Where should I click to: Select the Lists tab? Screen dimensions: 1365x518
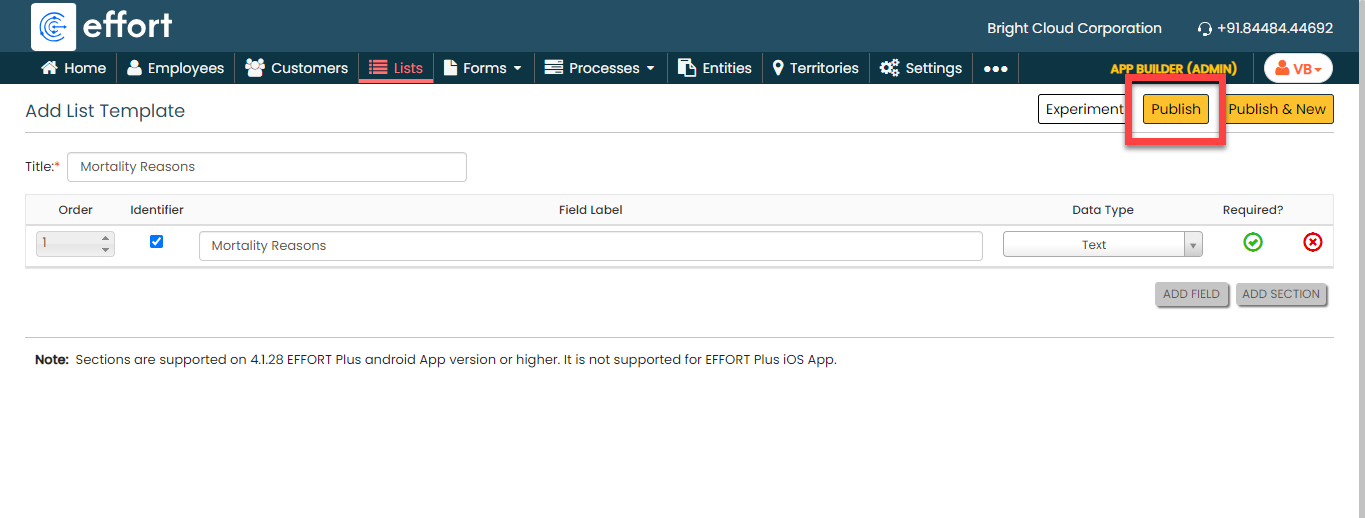point(396,68)
